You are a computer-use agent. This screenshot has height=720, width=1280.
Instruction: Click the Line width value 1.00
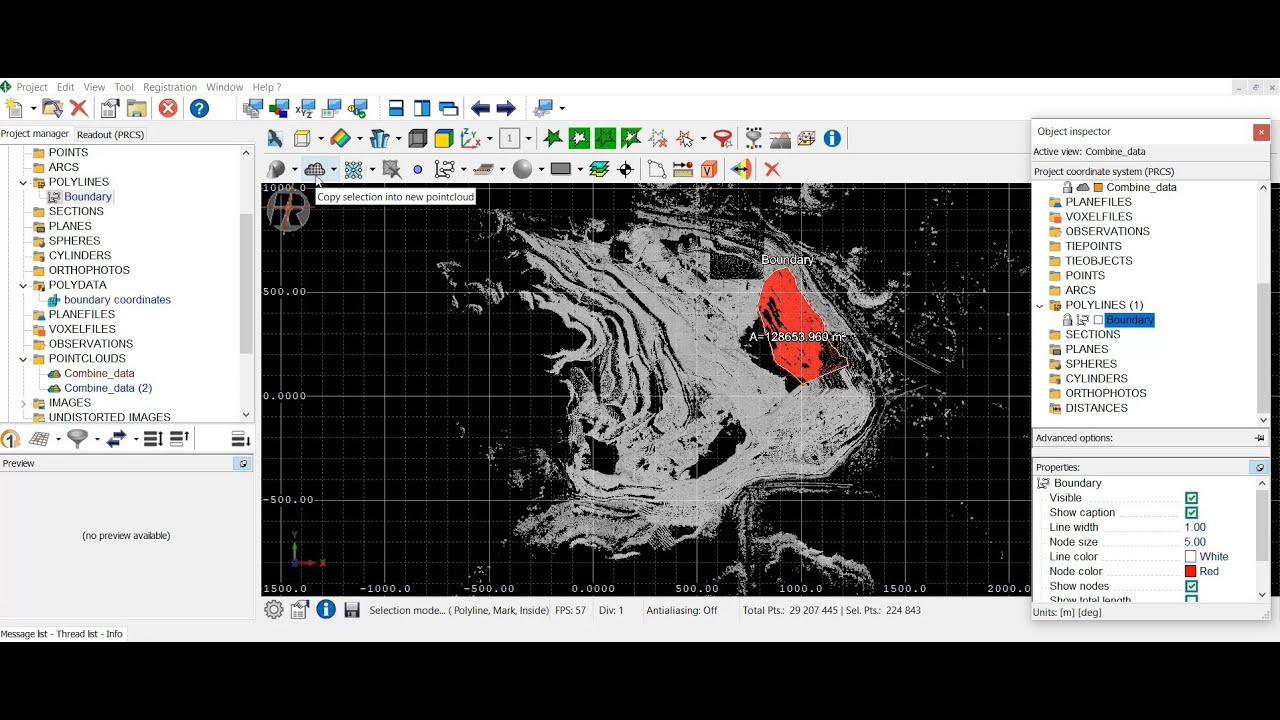click(1195, 528)
